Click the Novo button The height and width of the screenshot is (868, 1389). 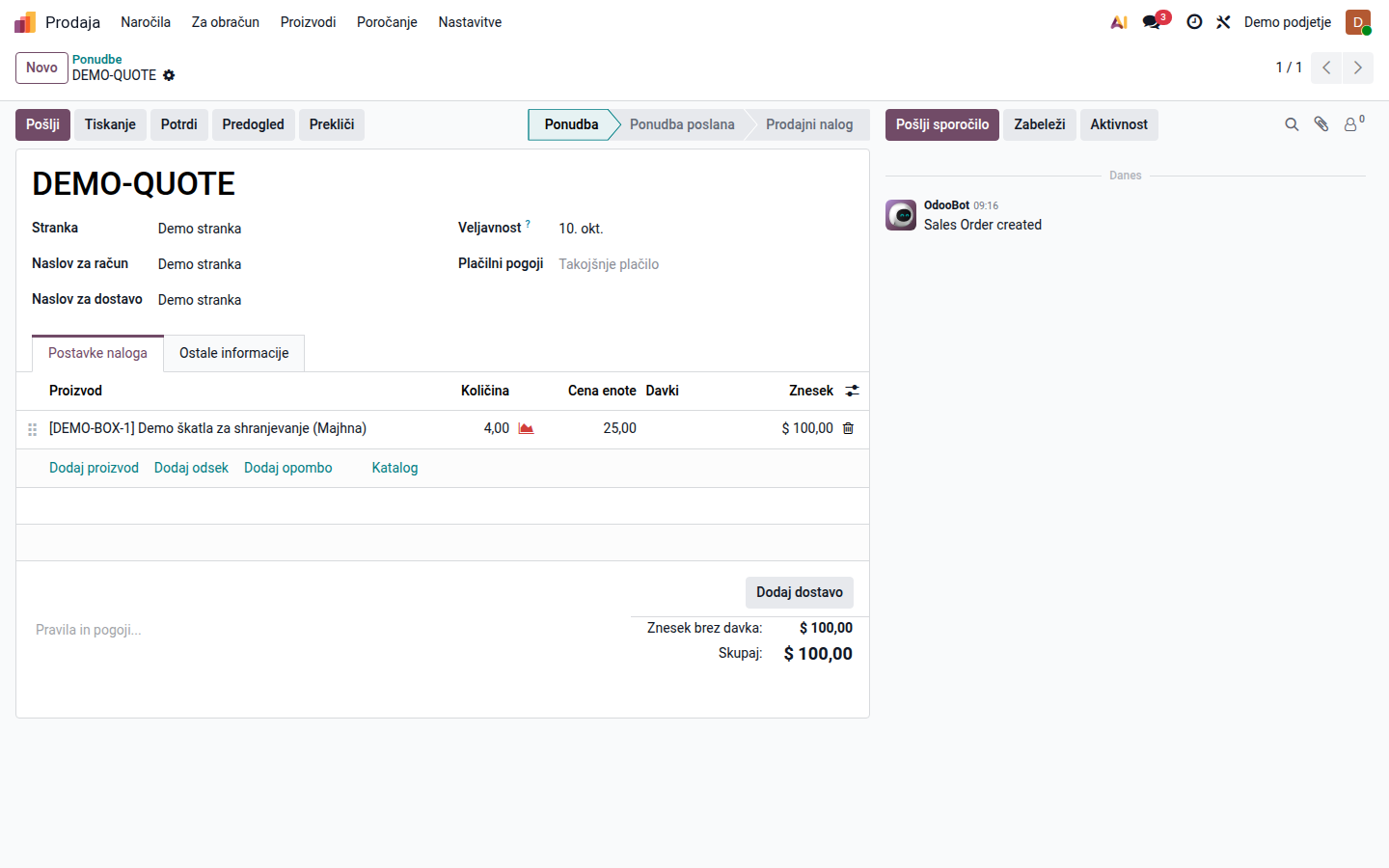coord(41,68)
